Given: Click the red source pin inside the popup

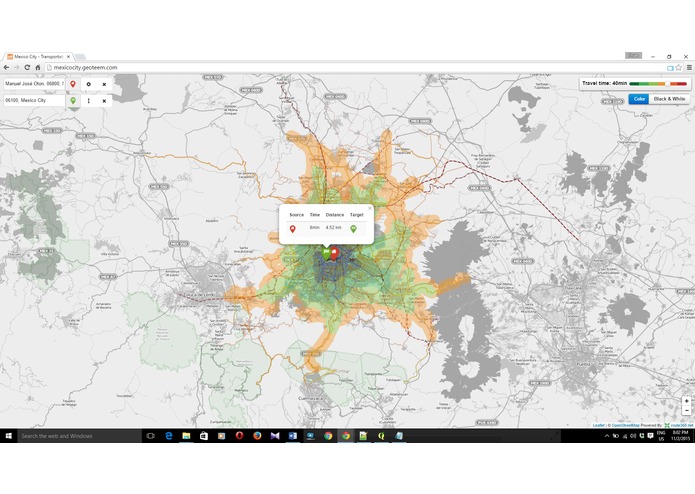Looking at the screenshot, I should pos(293,229).
